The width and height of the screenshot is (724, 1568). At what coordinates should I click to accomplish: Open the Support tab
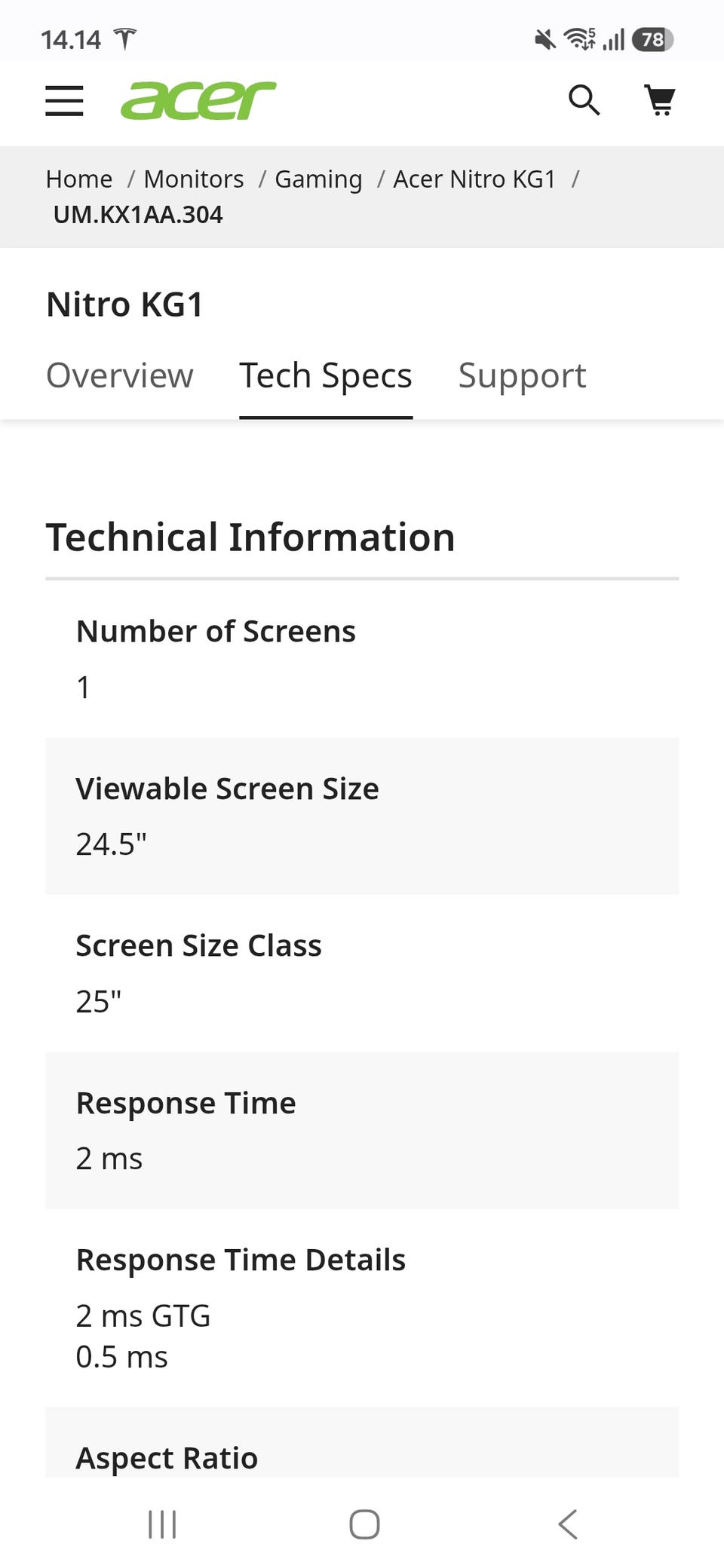pyautogui.click(x=522, y=375)
